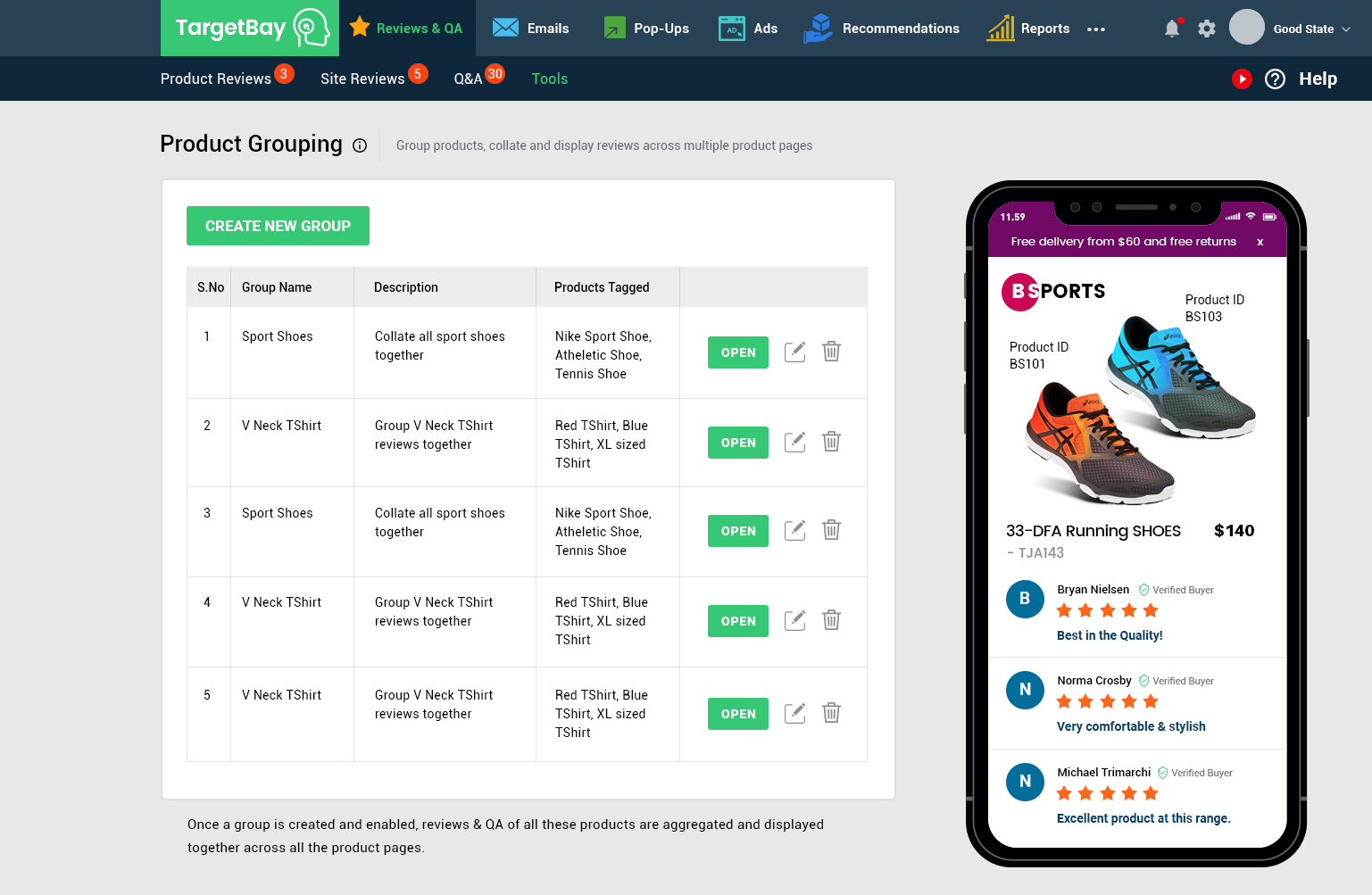Click the TargetBay logo

[x=250, y=28]
